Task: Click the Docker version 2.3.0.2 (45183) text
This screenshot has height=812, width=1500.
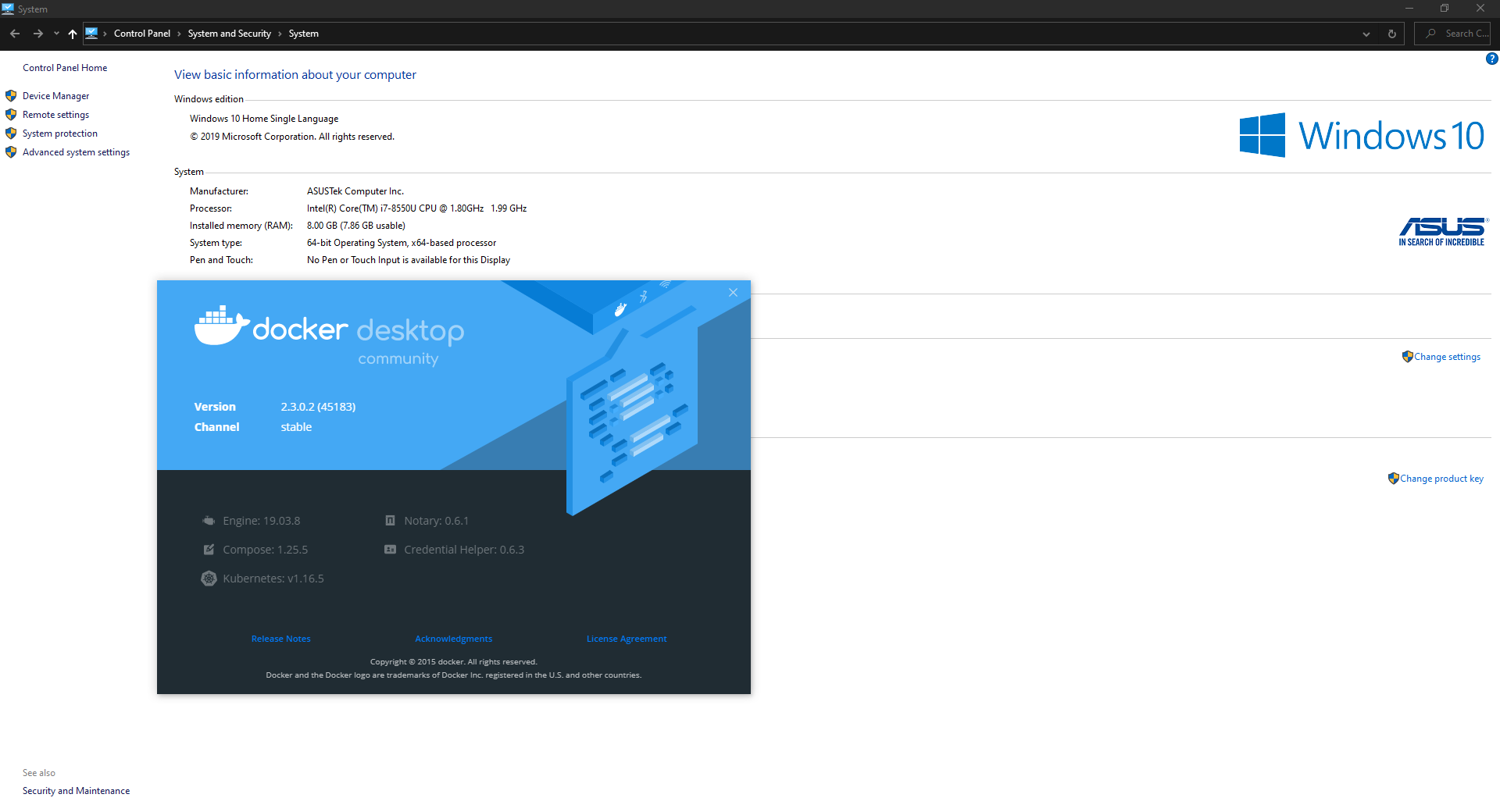Action: click(318, 407)
